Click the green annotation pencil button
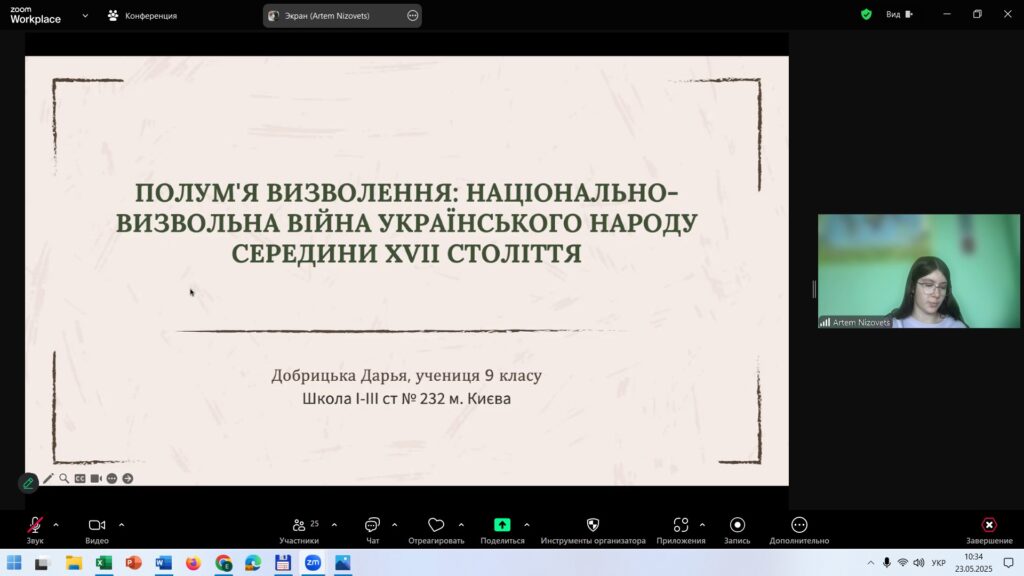 pos(28,482)
